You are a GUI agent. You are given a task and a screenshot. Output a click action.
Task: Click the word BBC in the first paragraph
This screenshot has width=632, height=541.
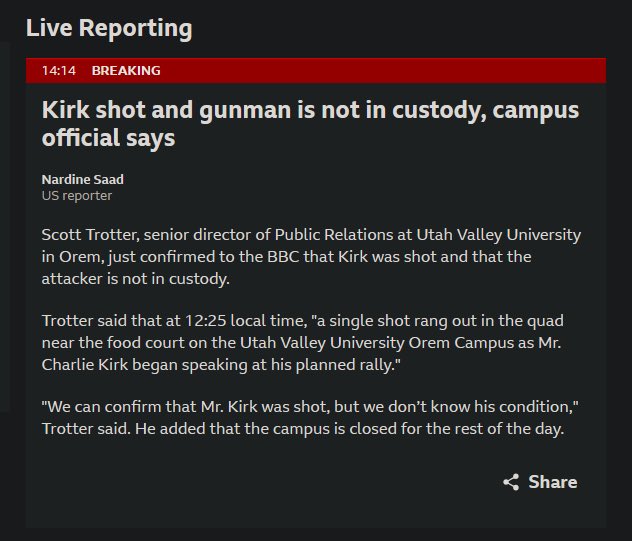point(283,257)
